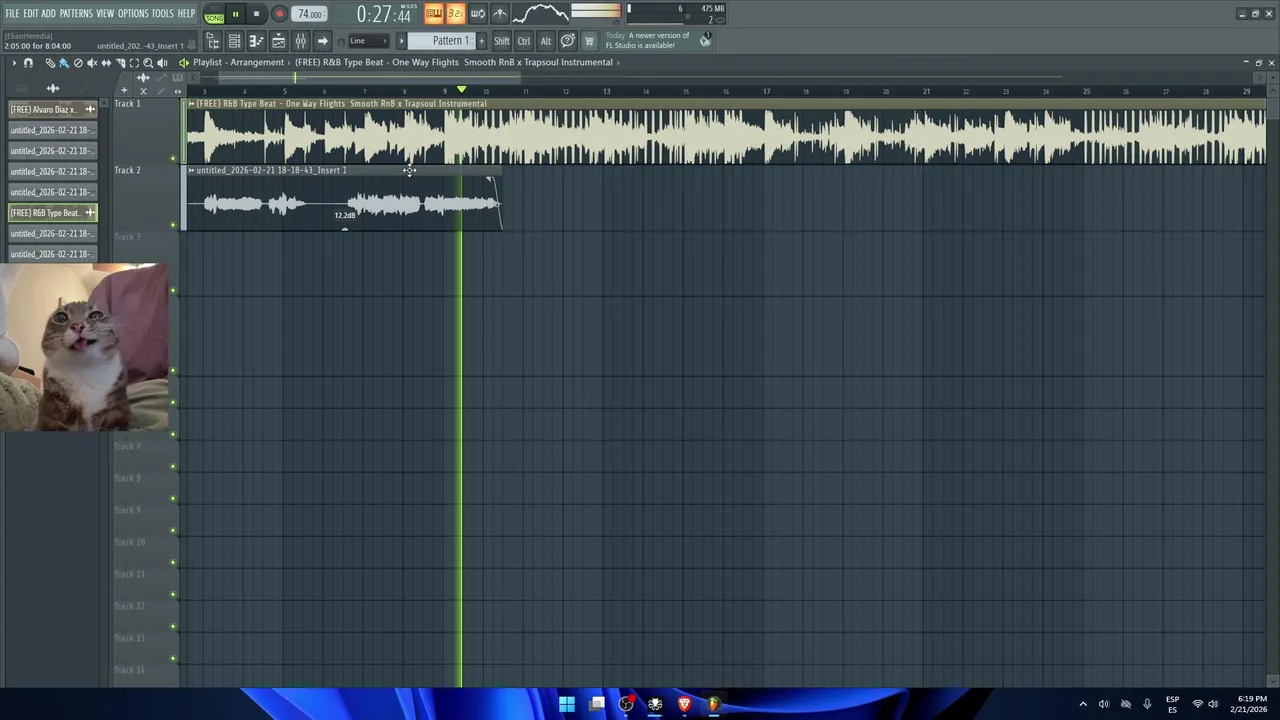Click Playlist speaker icon beside title
Screen dimensions: 1280x720
[x=183, y=62]
